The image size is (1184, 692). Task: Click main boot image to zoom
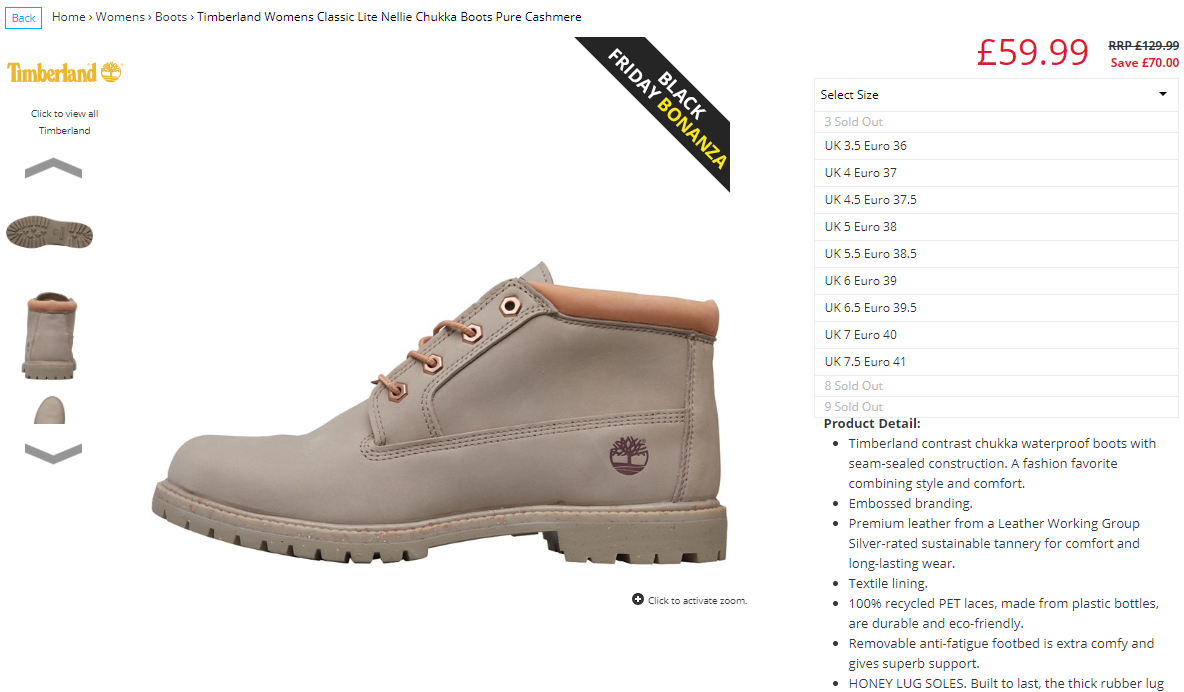click(x=440, y=412)
